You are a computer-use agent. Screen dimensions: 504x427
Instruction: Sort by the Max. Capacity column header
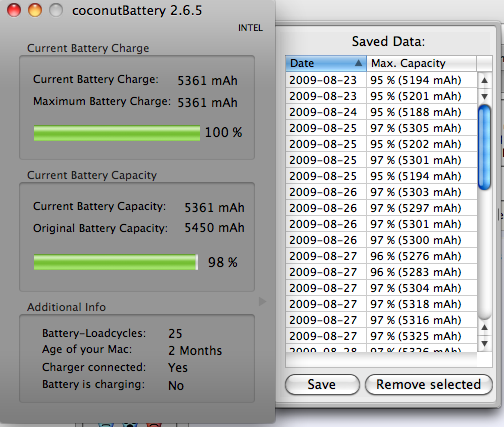point(422,63)
